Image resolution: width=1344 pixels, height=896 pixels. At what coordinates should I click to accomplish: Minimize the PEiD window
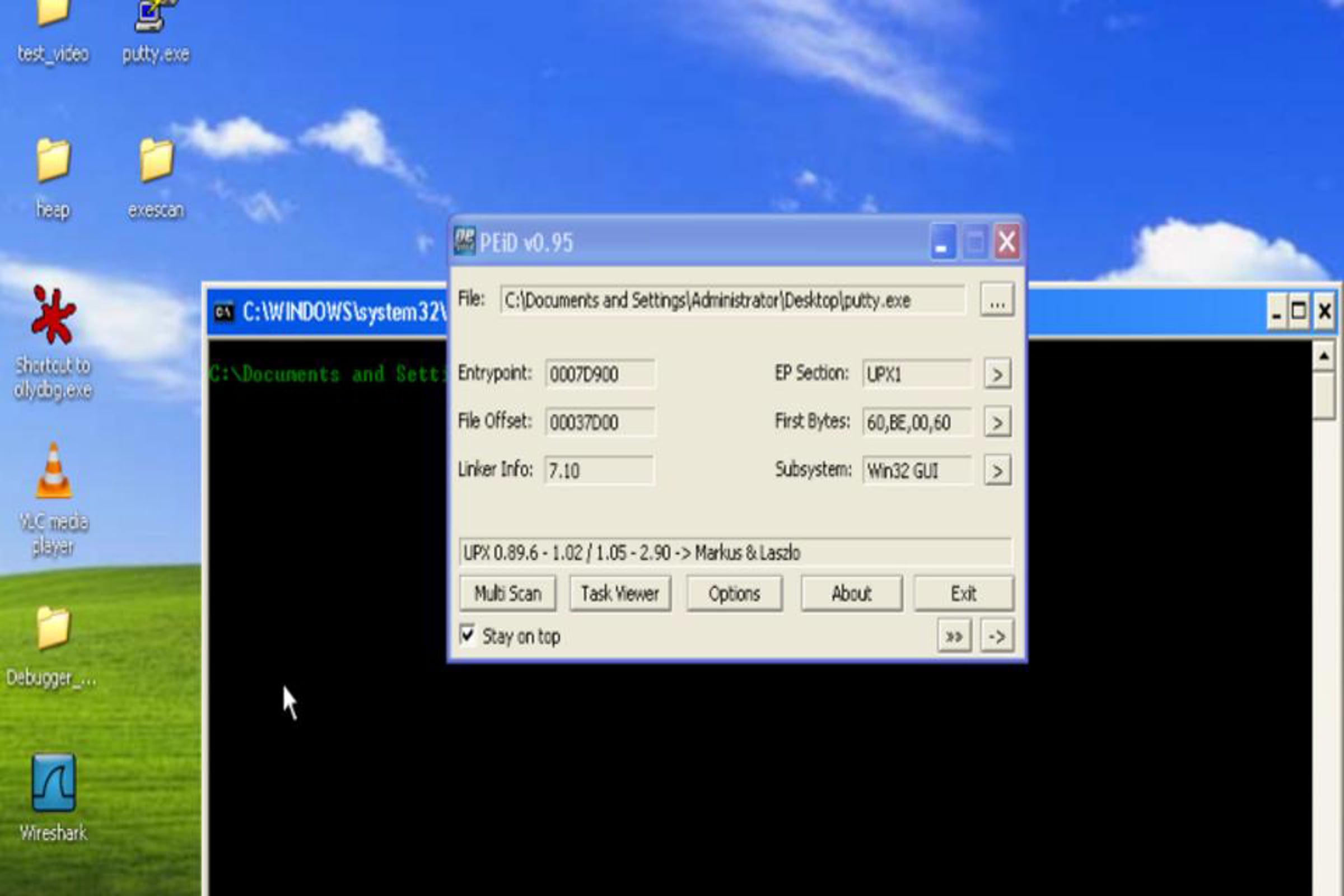pyautogui.click(x=943, y=242)
